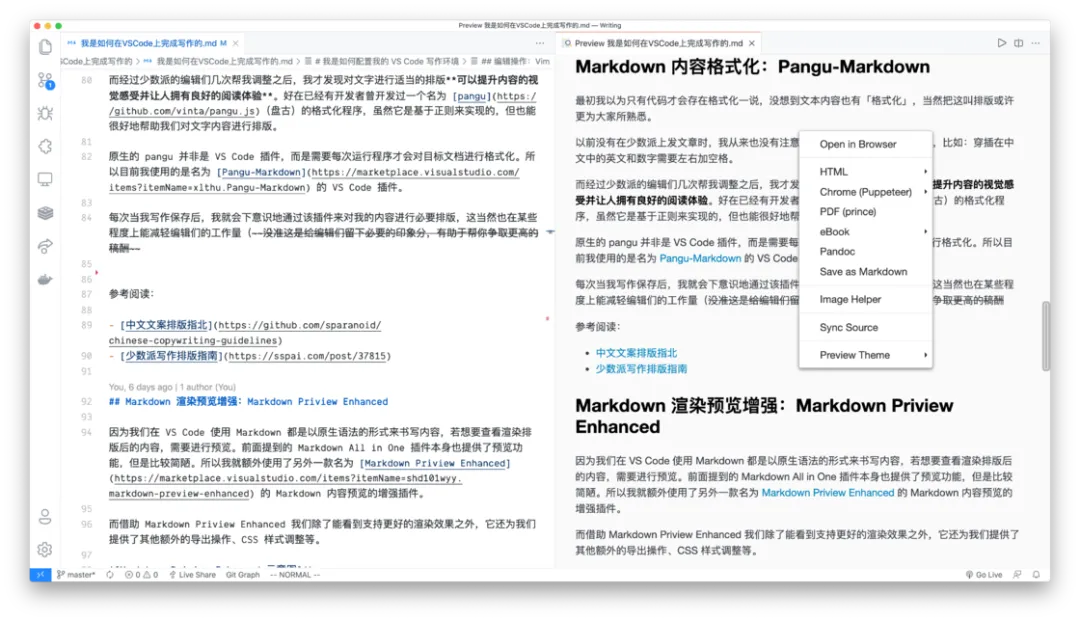The image size is (1080, 621).
Task: Open Image Helper from context menu
Action: coord(866,299)
